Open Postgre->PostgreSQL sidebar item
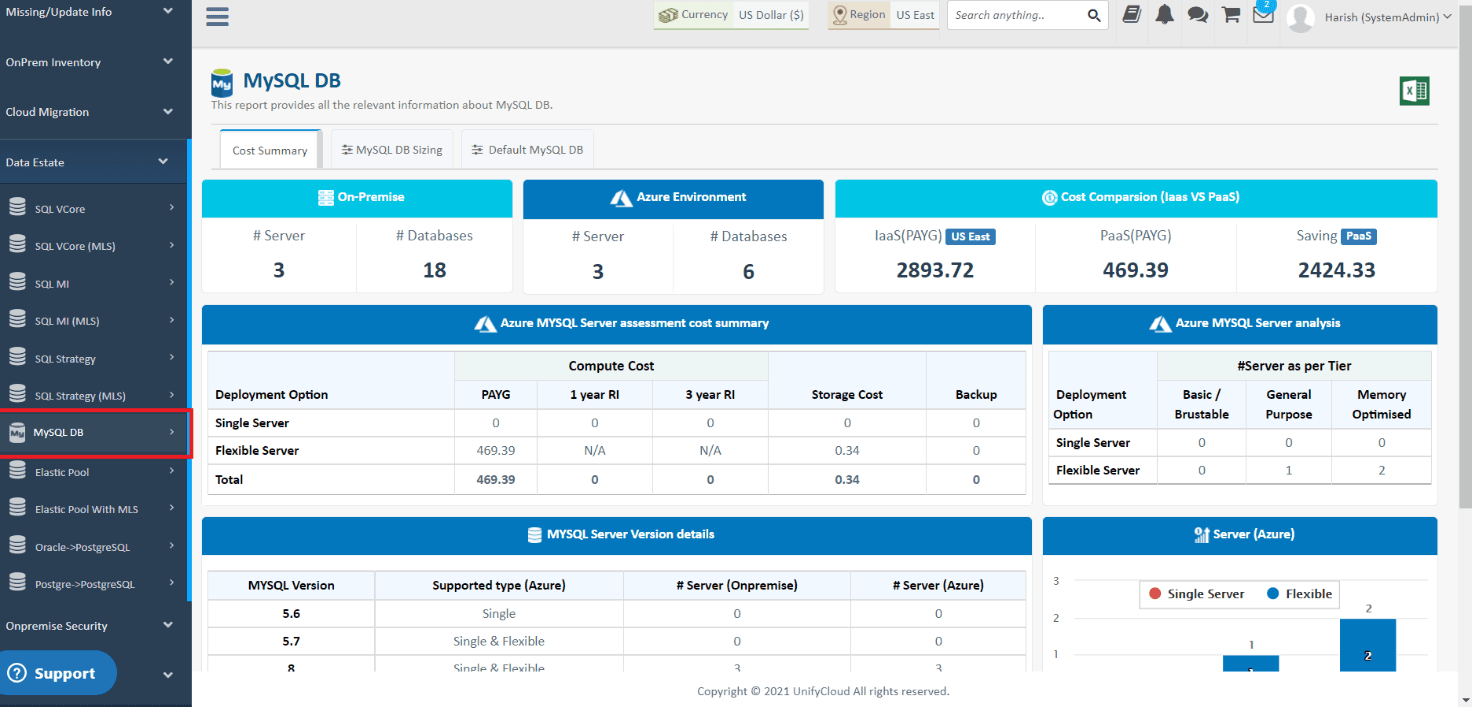 95,584
